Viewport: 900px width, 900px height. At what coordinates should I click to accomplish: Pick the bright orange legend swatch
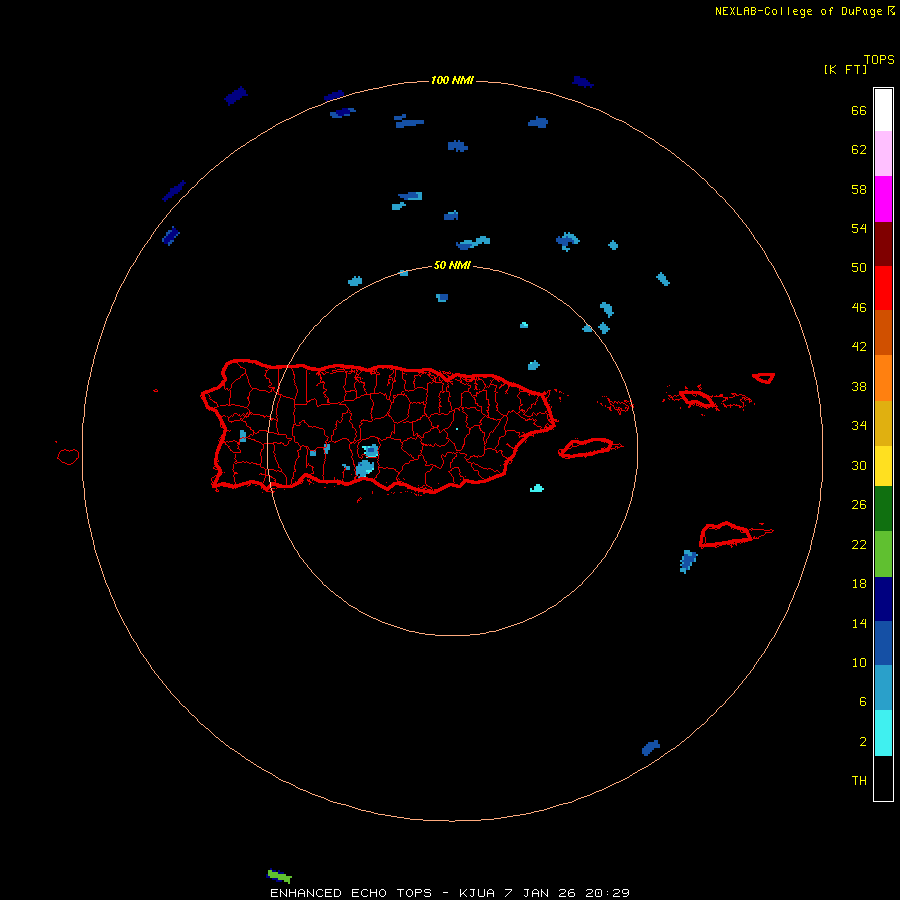click(883, 378)
